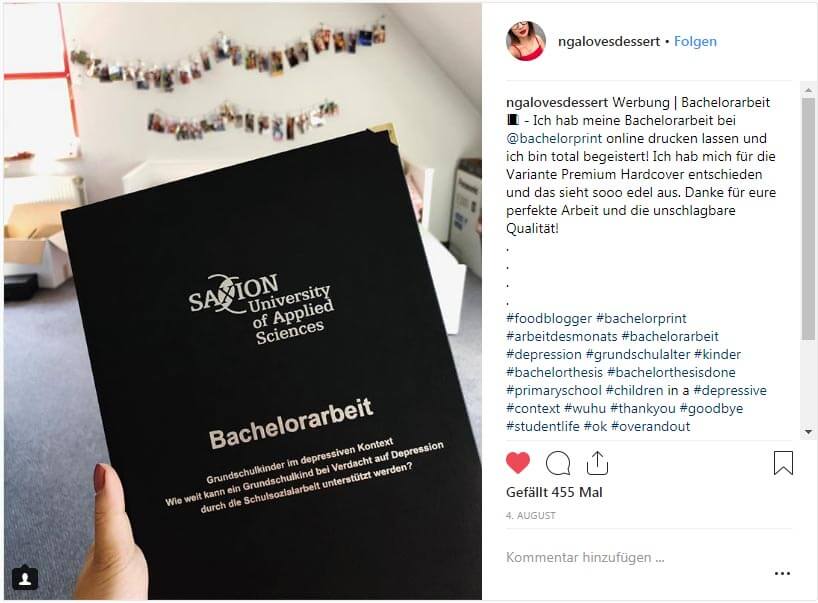Open the #foodblogger hashtag

[x=549, y=318]
